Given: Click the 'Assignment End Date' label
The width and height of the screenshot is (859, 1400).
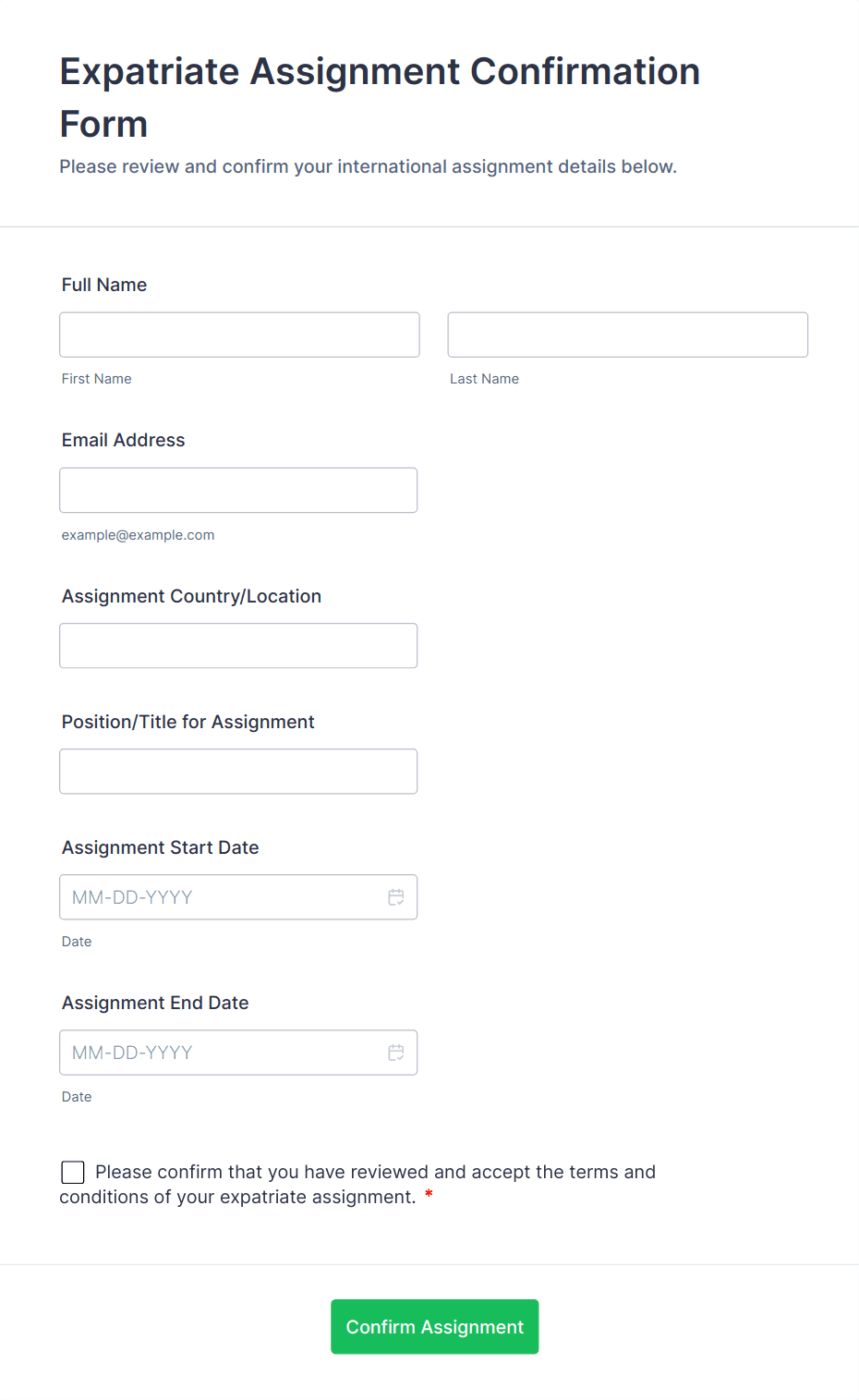Looking at the screenshot, I should 155,1003.
